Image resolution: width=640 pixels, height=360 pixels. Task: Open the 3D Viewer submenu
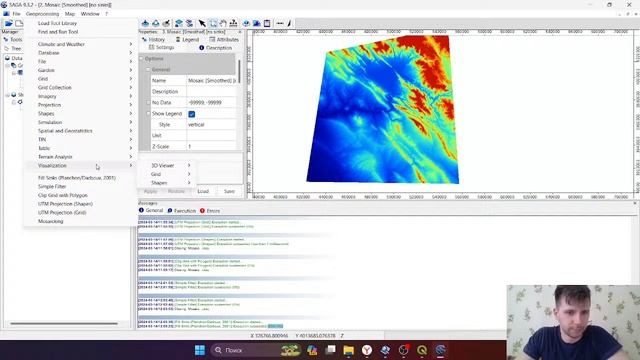[167, 165]
